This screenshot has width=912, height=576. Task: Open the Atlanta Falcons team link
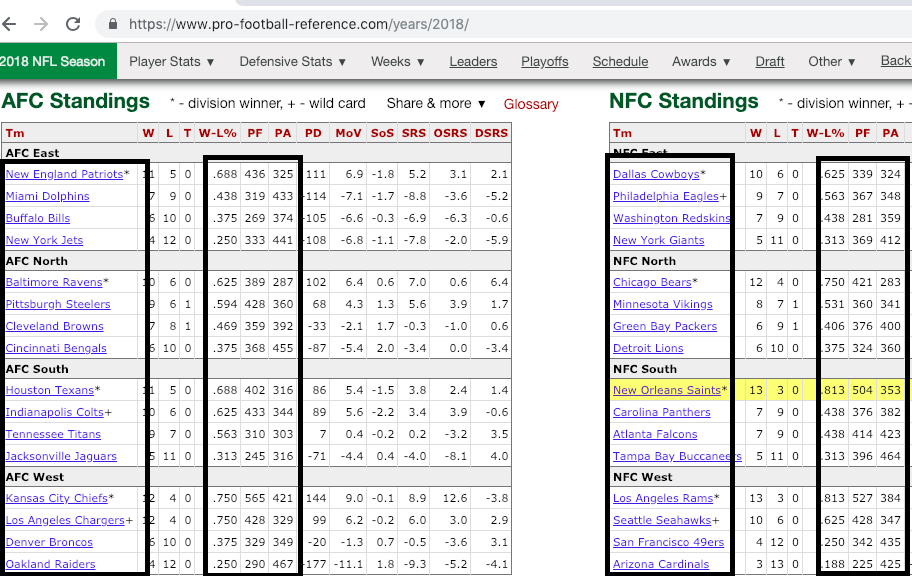click(655, 435)
